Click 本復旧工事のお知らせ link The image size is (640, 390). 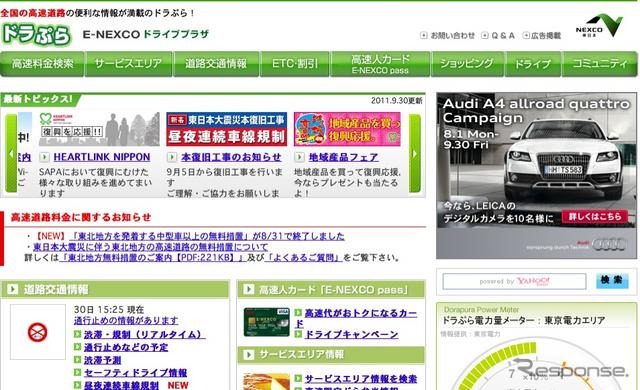(231, 157)
